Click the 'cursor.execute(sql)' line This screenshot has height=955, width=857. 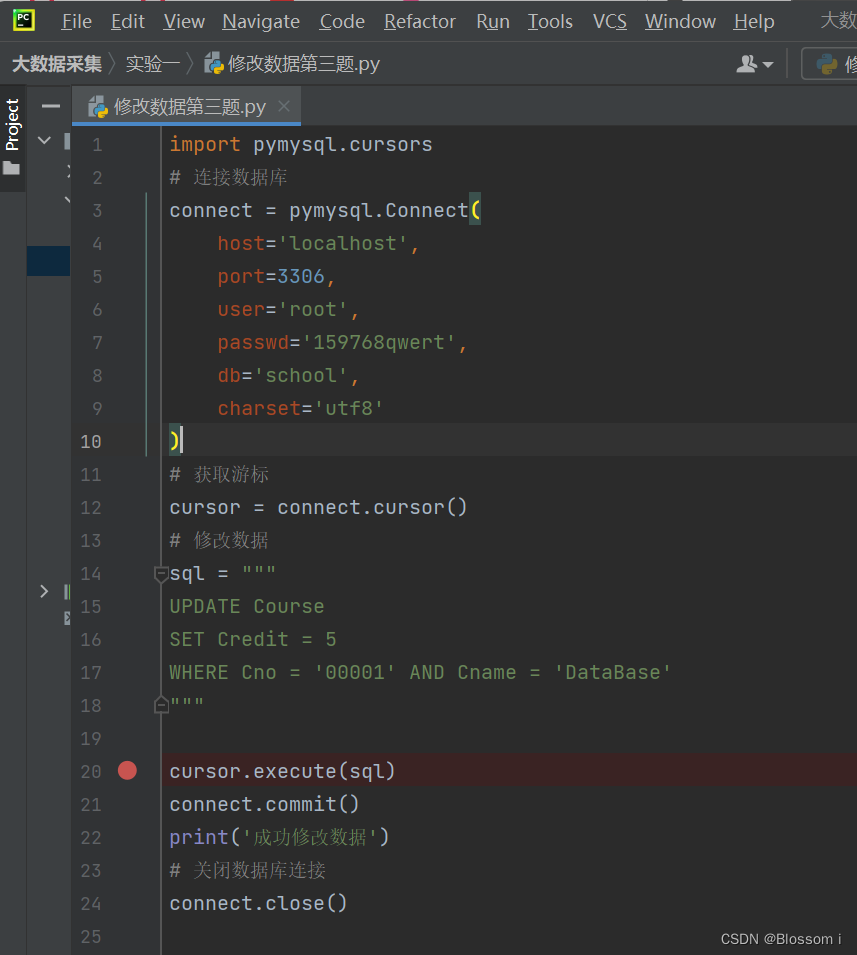(x=282, y=771)
